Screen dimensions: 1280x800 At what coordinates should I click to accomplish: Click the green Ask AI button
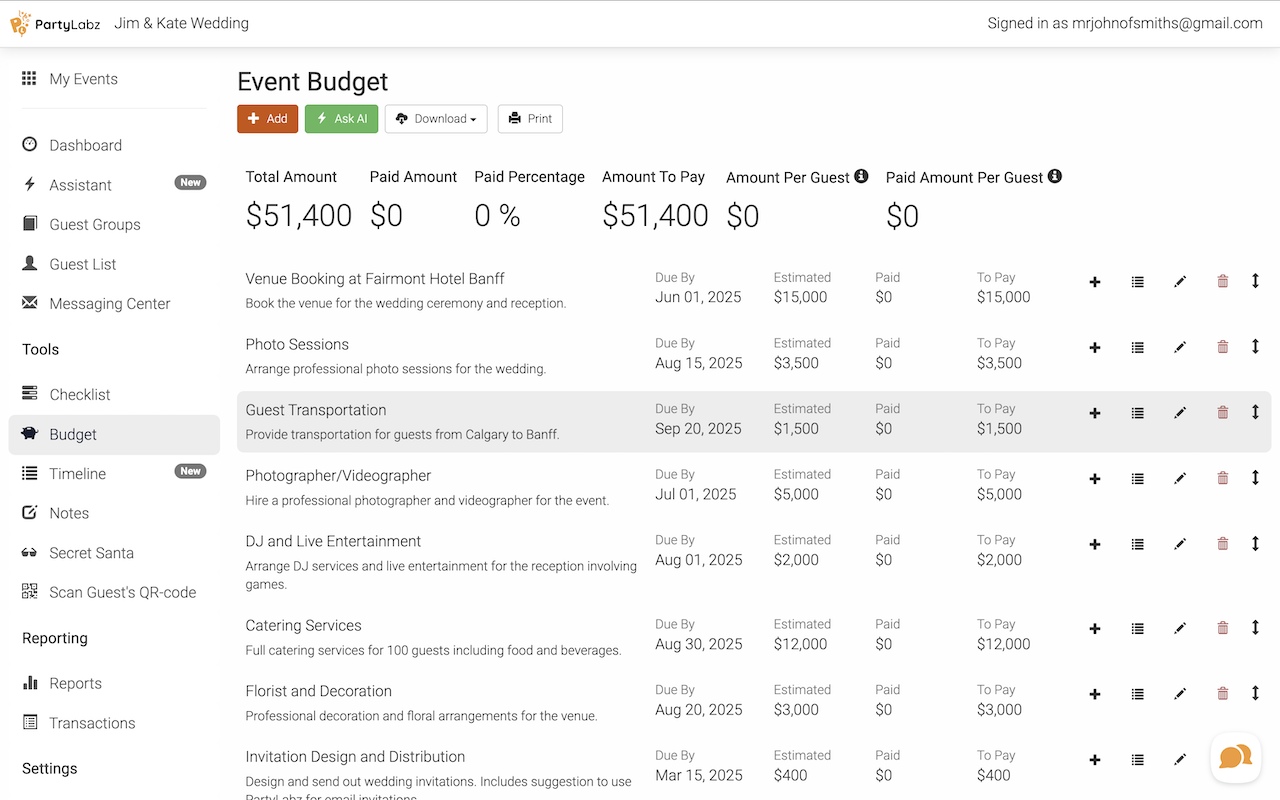coord(341,119)
